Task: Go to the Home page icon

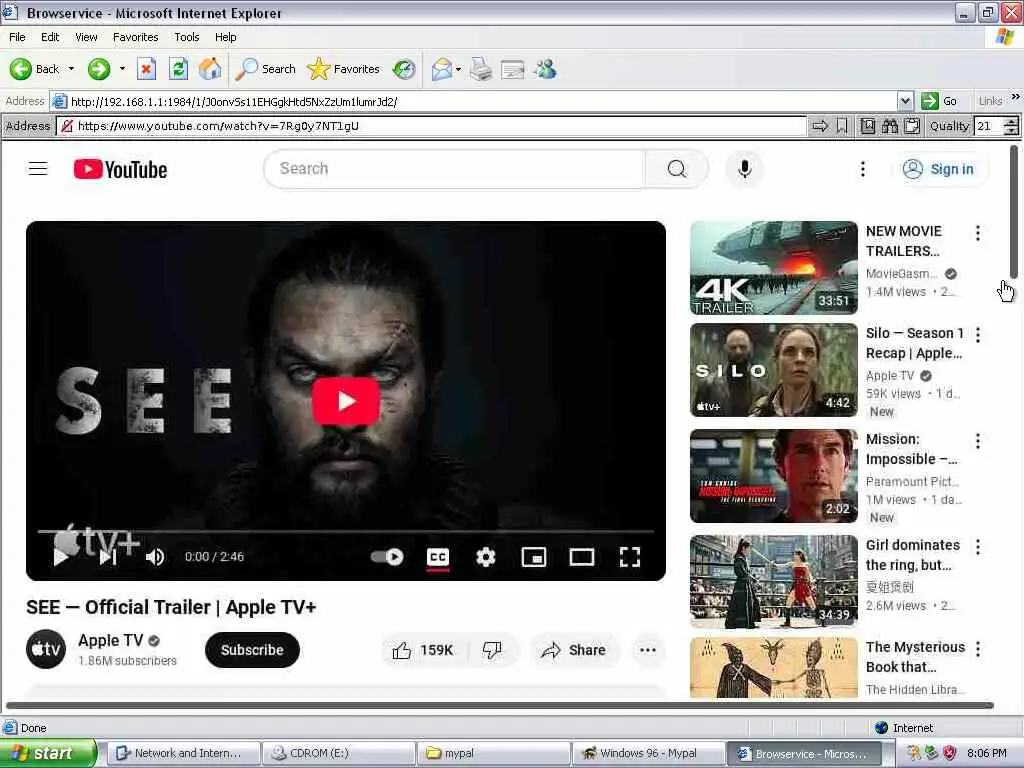Action: [x=210, y=69]
